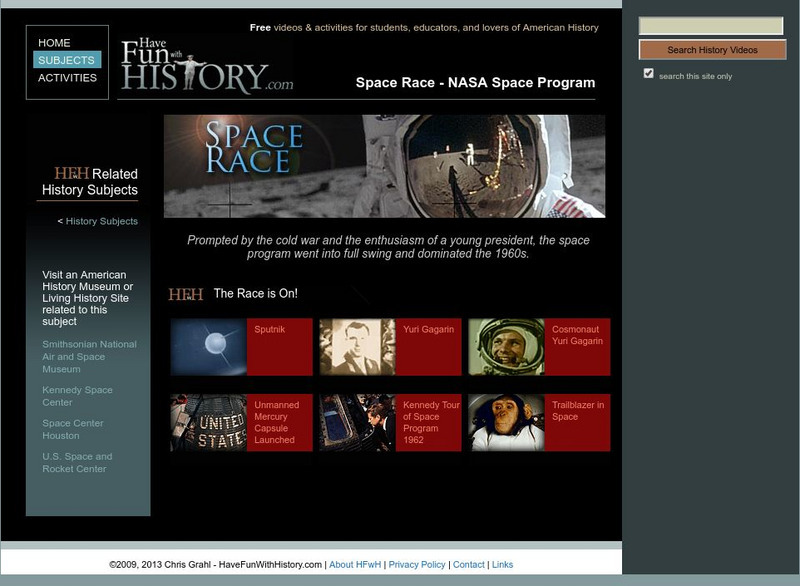The height and width of the screenshot is (586, 800).
Task: Click the Have Fun with History logo
Action: pyautogui.click(x=206, y=65)
